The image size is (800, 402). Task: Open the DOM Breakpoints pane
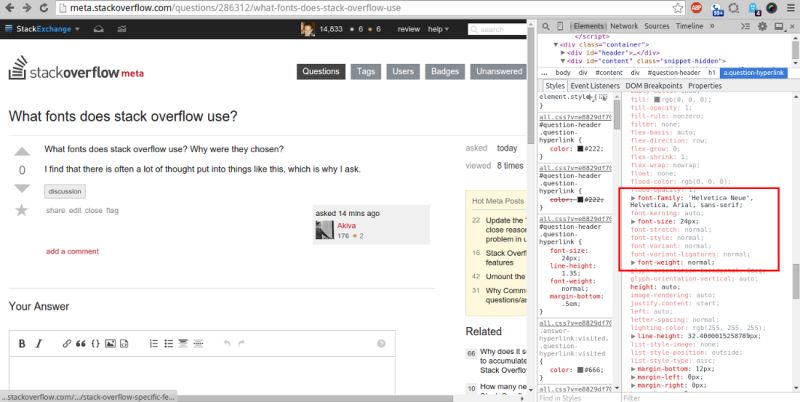coord(654,86)
